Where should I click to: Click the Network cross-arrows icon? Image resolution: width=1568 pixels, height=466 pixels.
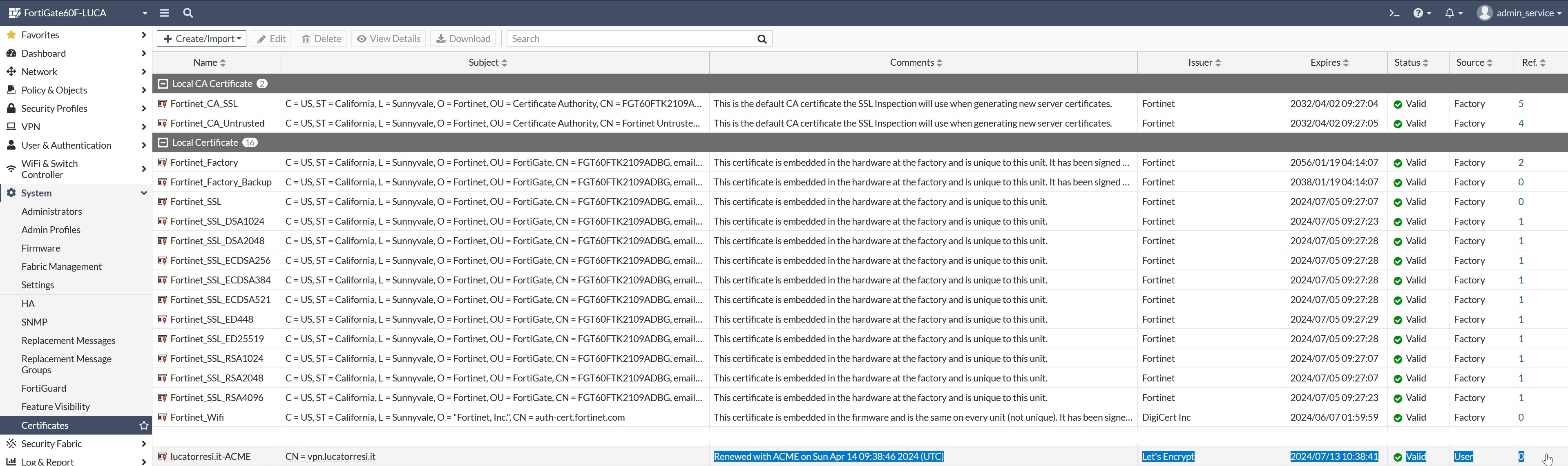pos(11,71)
